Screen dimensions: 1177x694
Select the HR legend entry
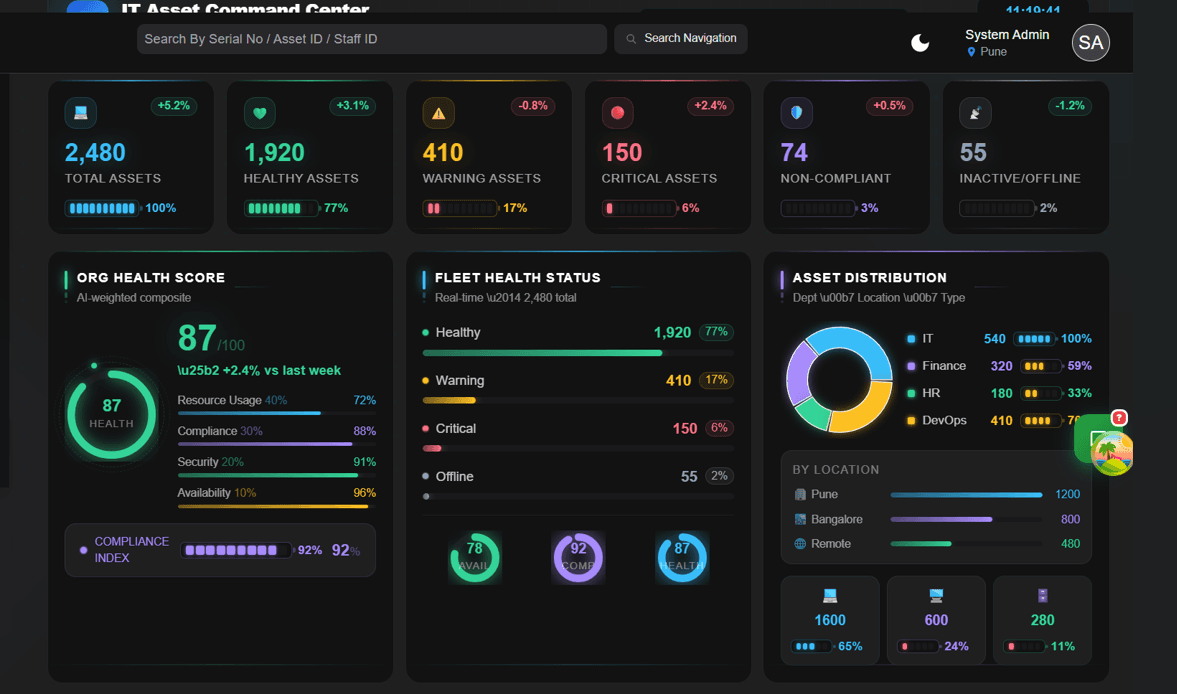coord(998,393)
